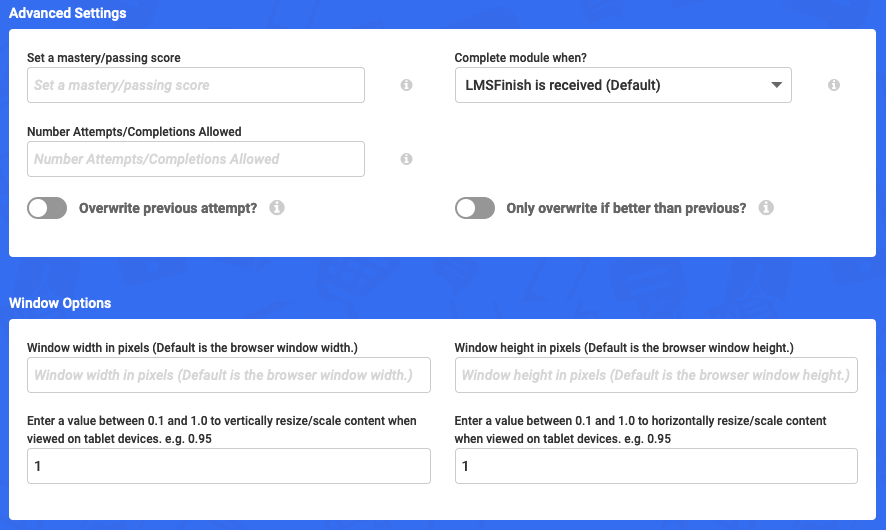Click the Number Attempts/Completions Allowed input
This screenshot has width=886, height=530.
[196, 159]
